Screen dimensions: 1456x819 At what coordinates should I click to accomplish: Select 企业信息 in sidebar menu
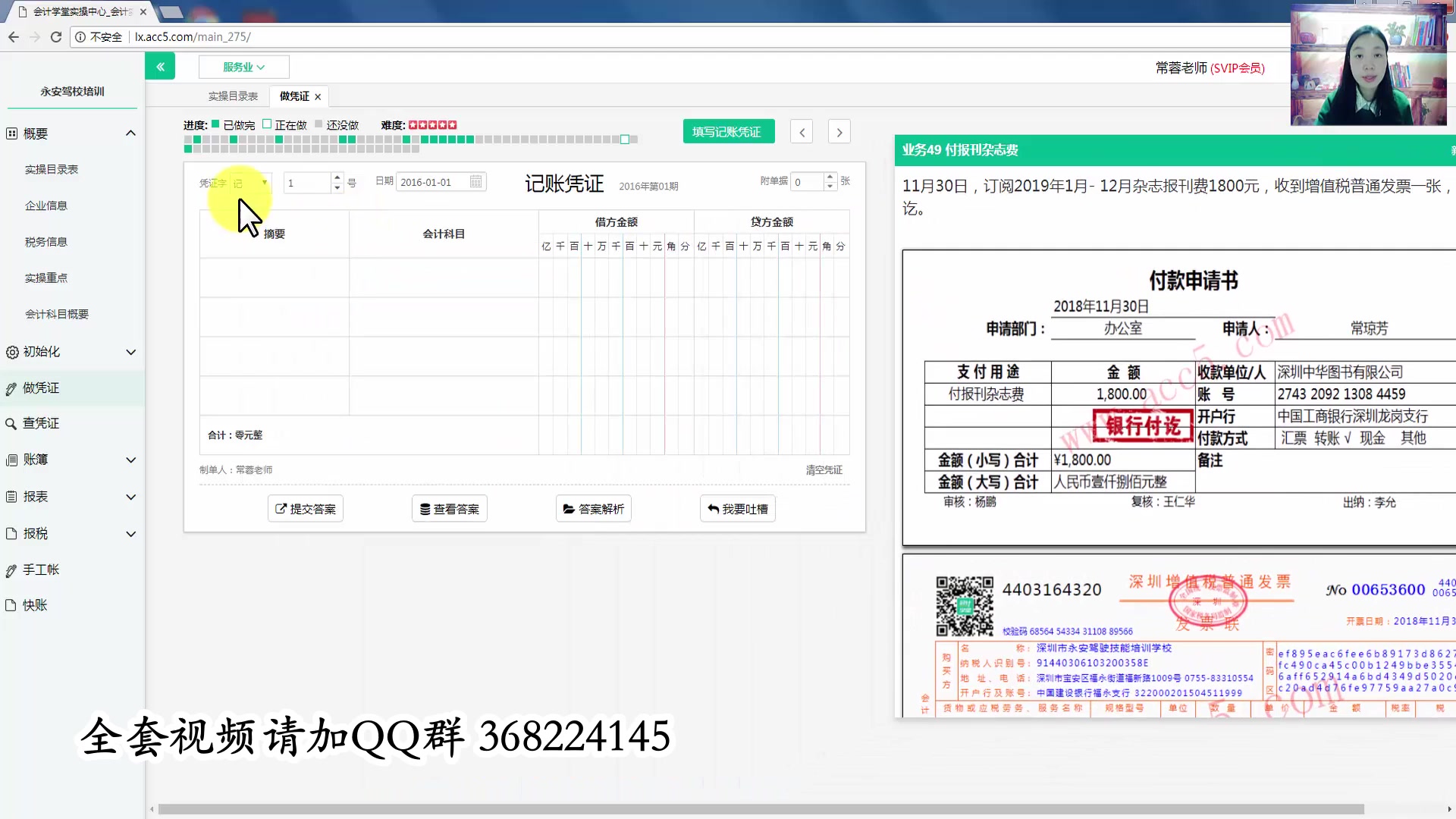pyautogui.click(x=46, y=206)
